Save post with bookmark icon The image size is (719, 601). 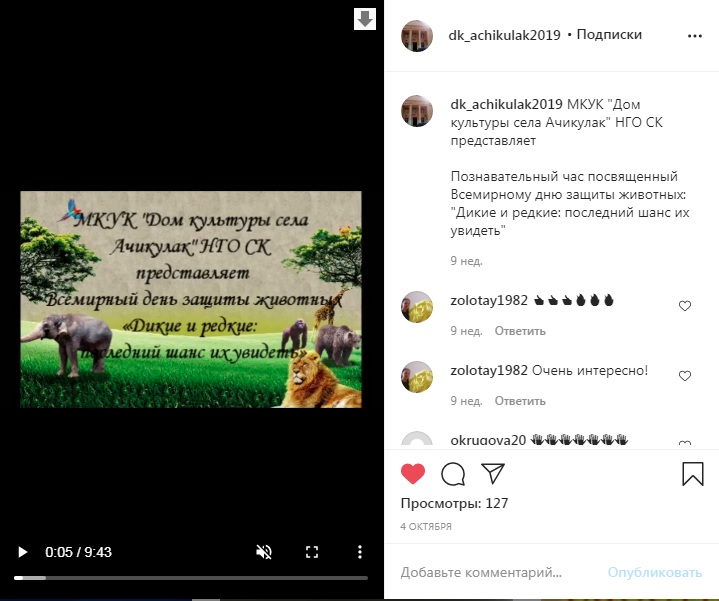click(x=692, y=474)
